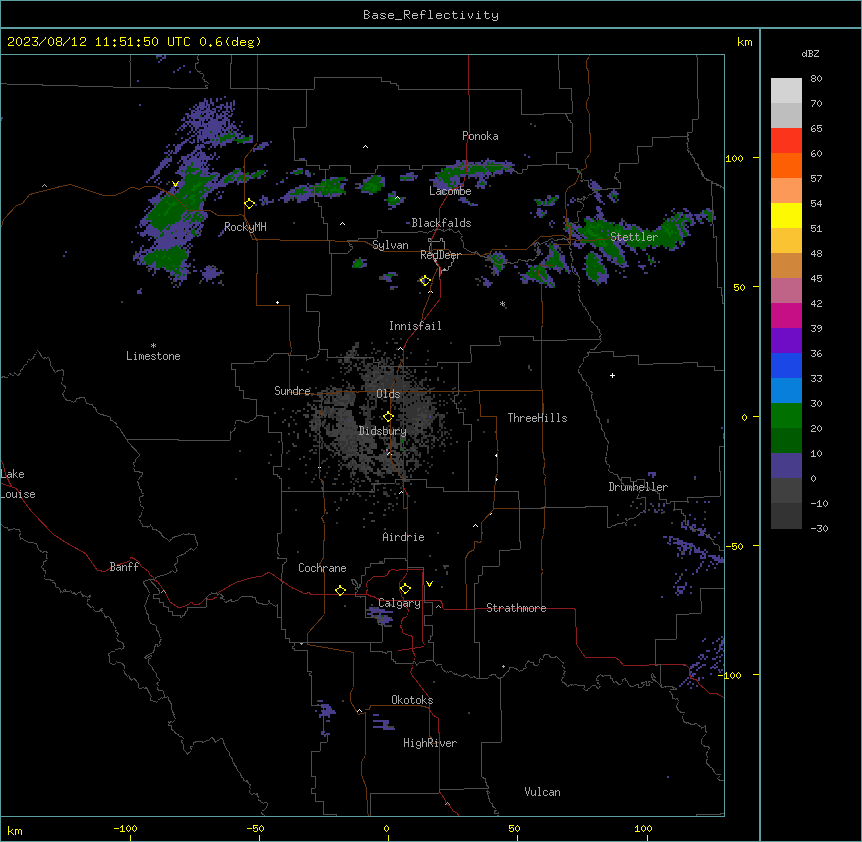Click the white plus marker north of Drumheller
Viewport: 862px width, 842px height.
pyautogui.click(x=612, y=375)
